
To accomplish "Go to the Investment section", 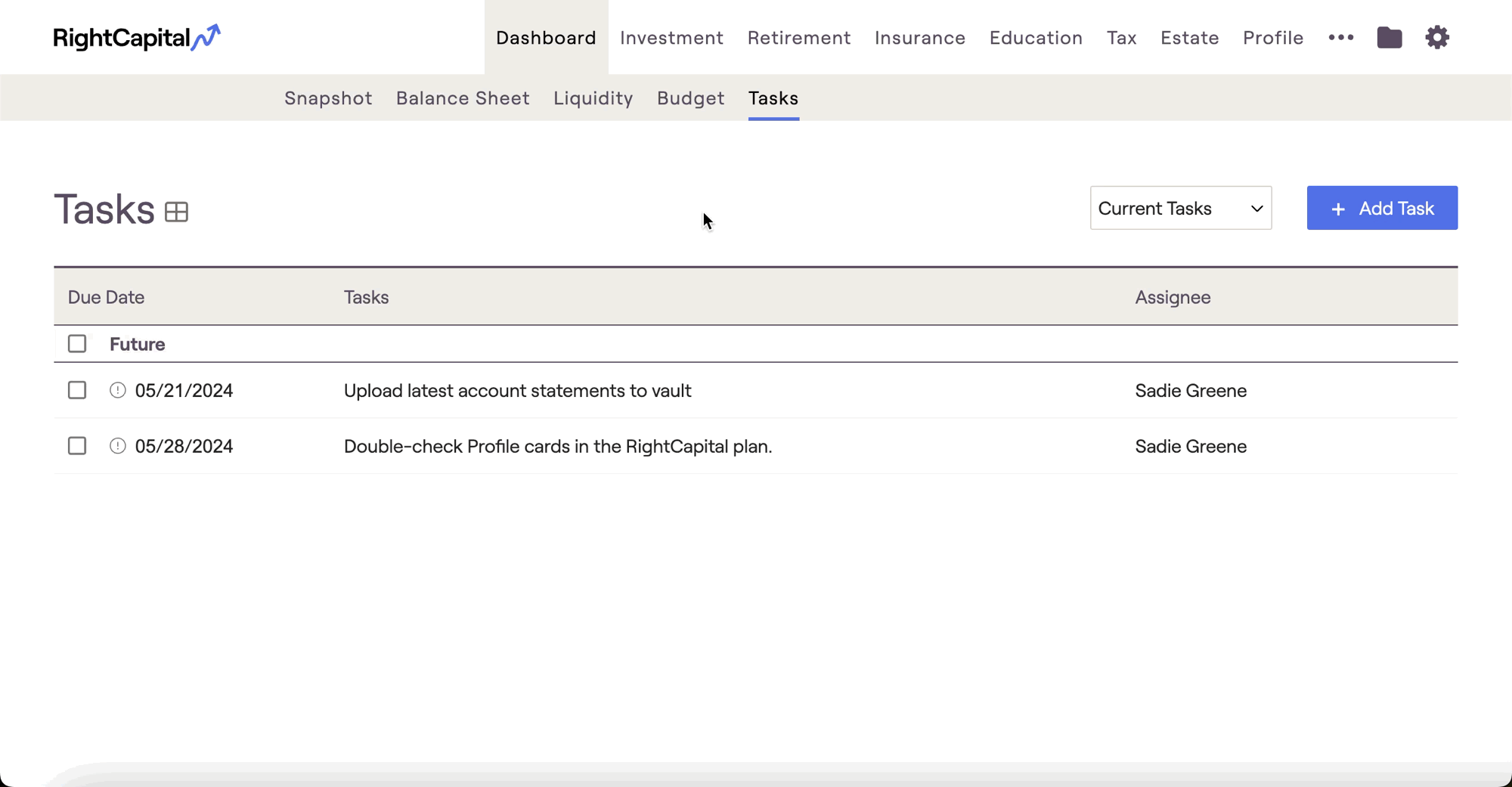I will (671, 38).
